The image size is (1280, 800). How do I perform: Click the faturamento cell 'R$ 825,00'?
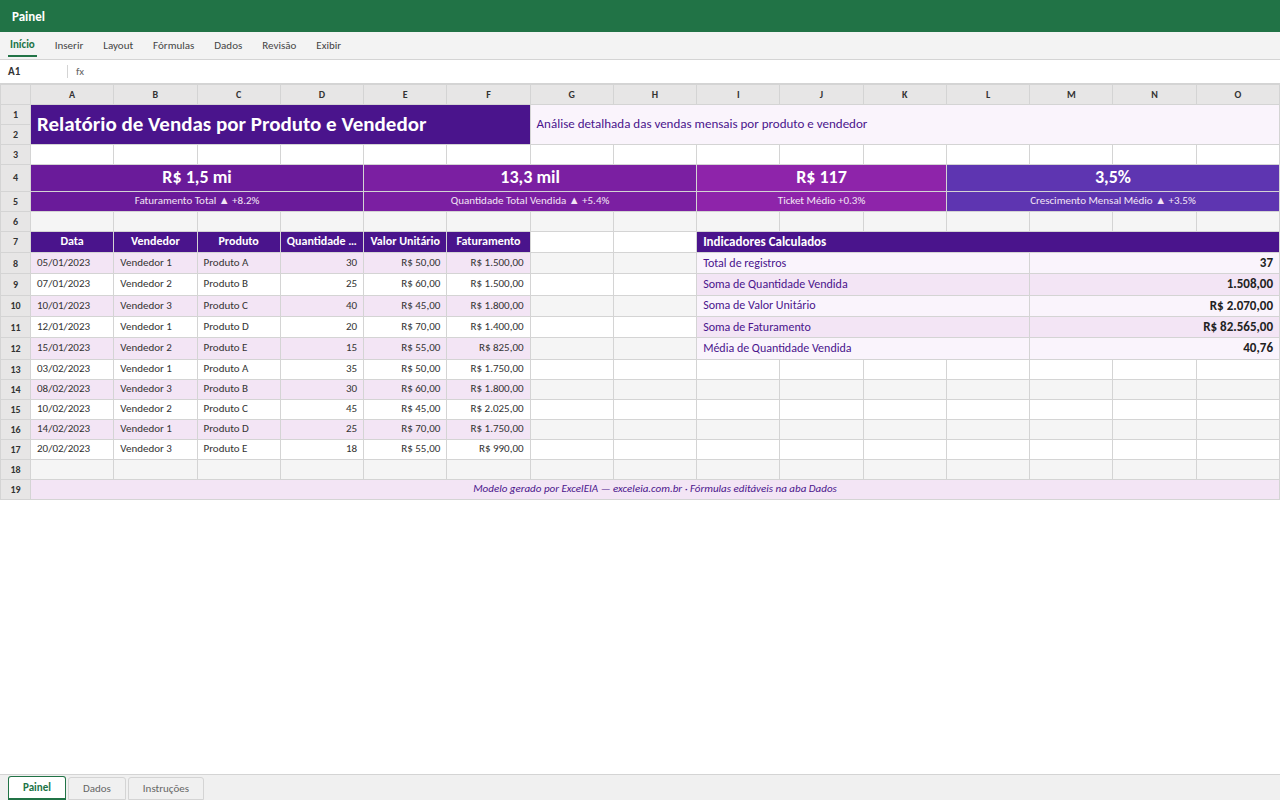[x=489, y=348]
